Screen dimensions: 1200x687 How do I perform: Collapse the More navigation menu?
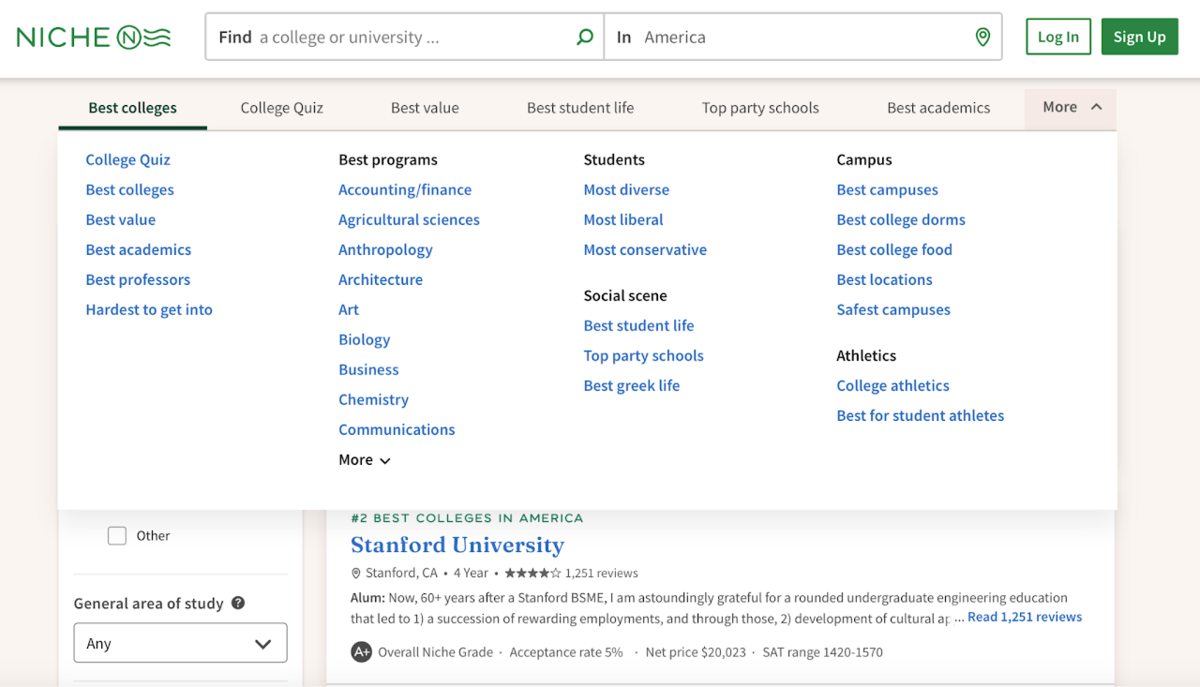coord(1070,107)
